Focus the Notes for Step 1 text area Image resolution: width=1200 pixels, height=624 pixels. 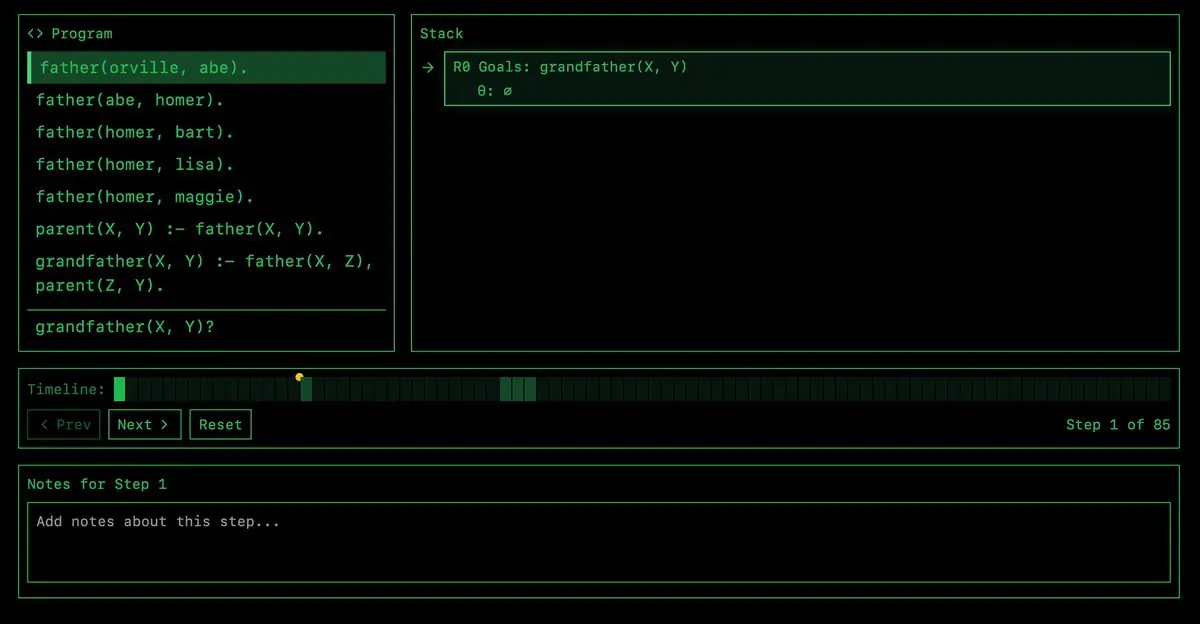pyautogui.click(x=599, y=542)
